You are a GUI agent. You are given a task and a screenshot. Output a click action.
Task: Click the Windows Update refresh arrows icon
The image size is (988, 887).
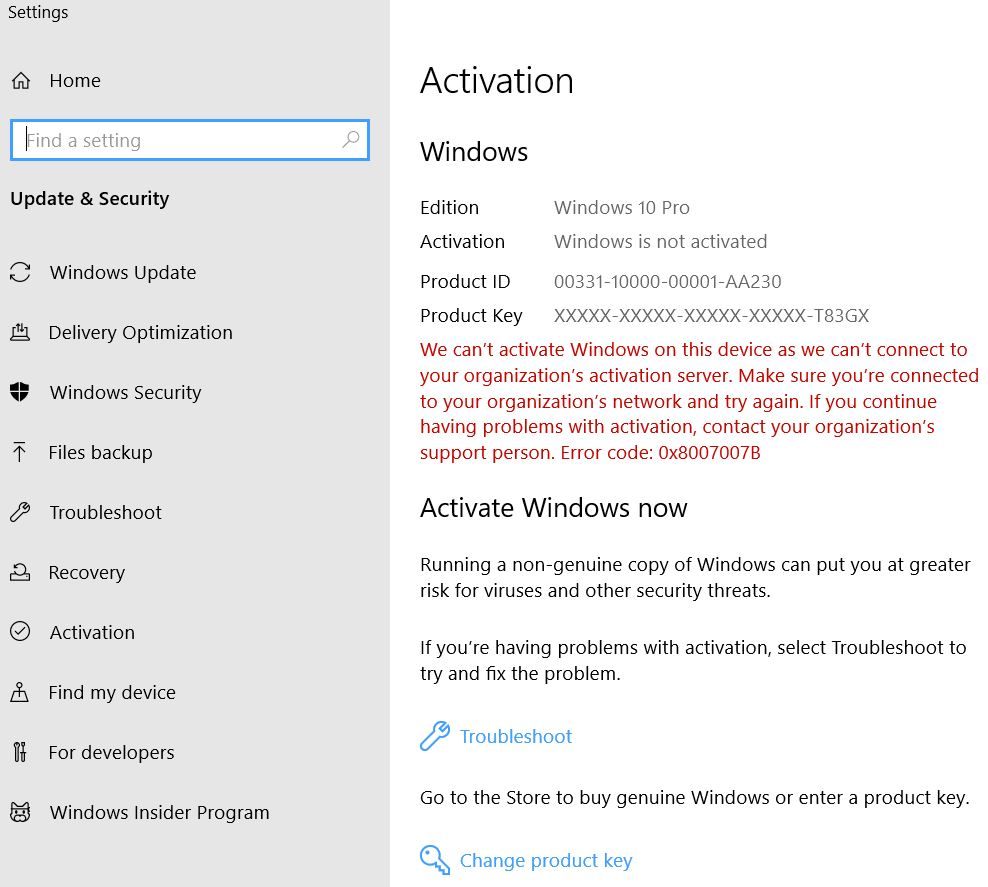click(x=20, y=272)
